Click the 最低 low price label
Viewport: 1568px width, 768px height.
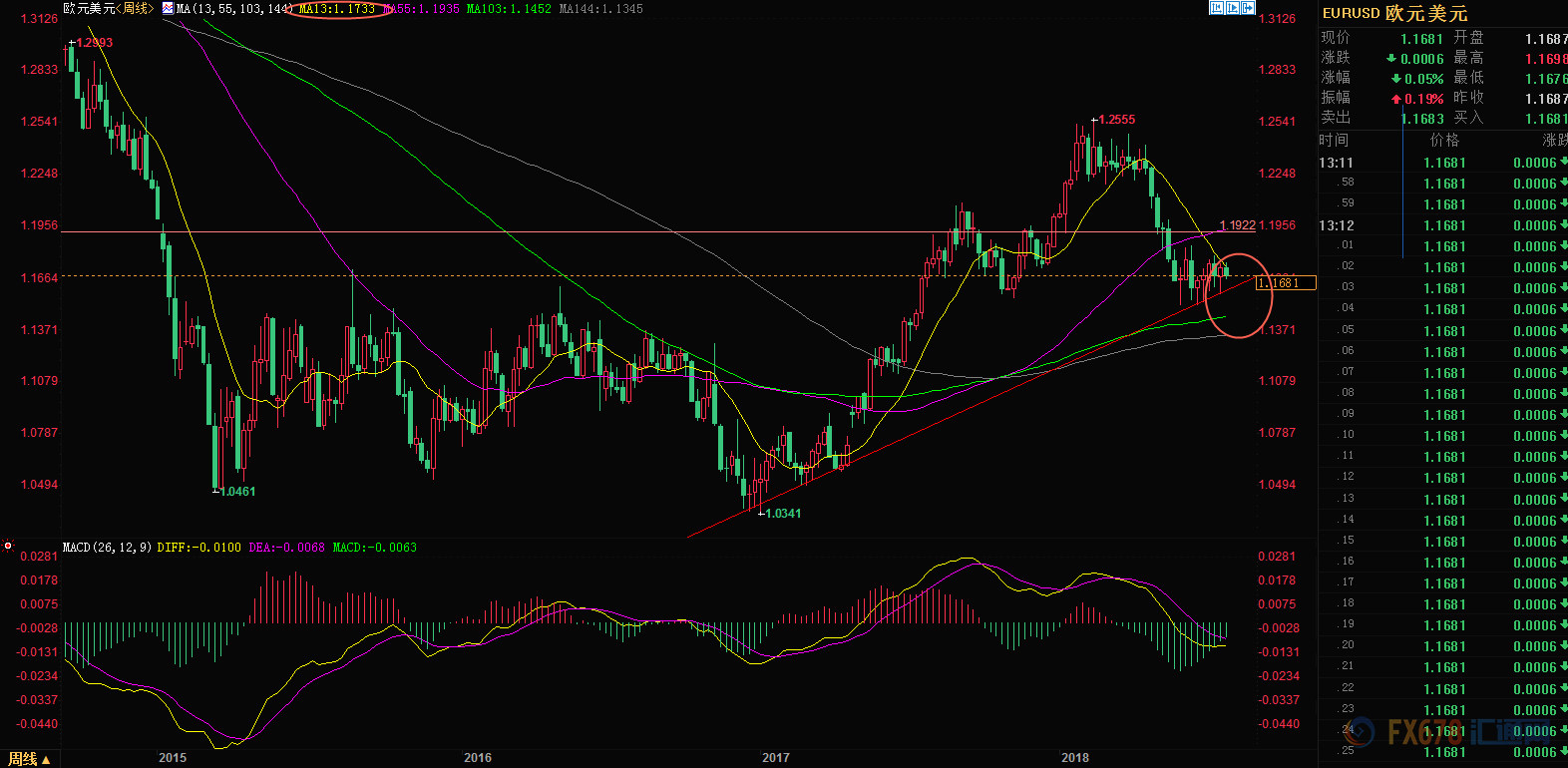coord(1468,78)
